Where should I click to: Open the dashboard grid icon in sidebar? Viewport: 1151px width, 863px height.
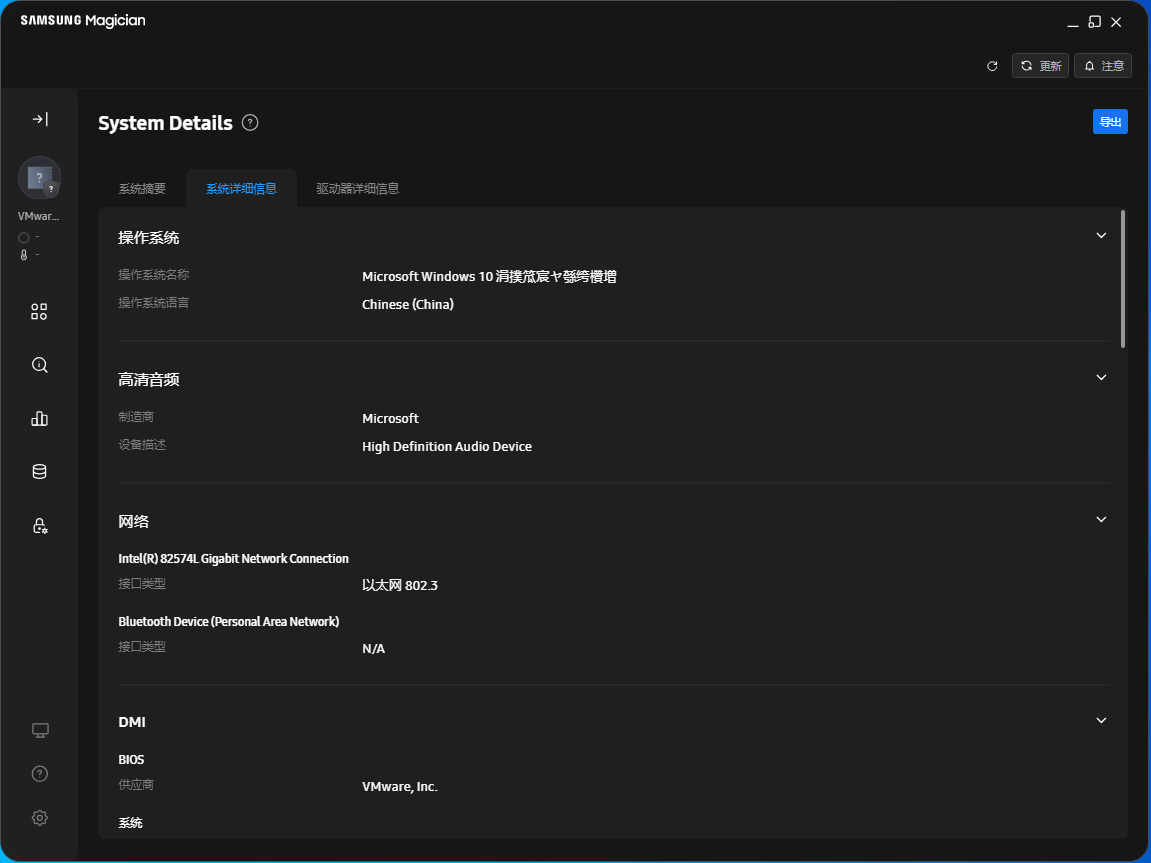point(39,311)
